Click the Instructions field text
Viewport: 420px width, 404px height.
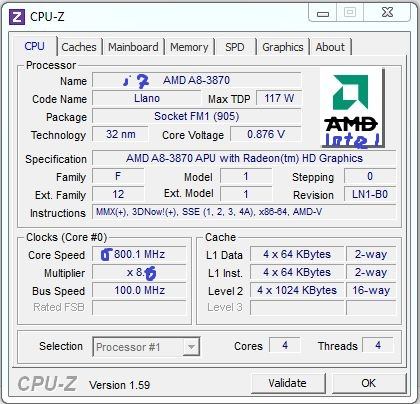click(x=244, y=212)
